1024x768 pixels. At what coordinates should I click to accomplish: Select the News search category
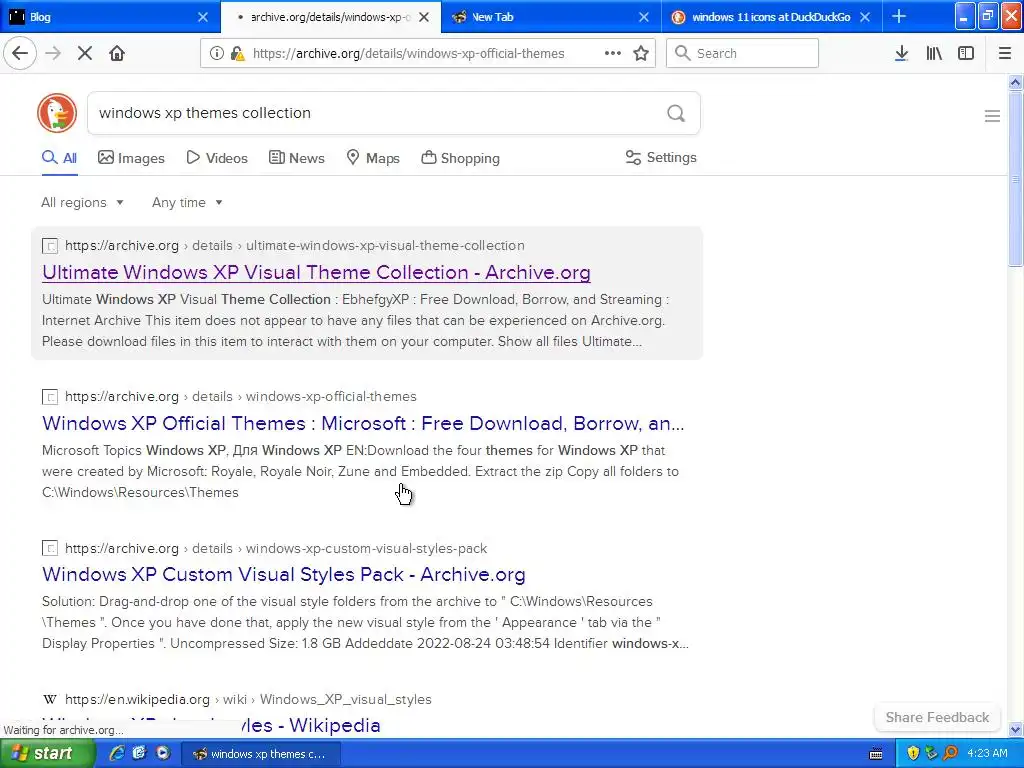click(x=296, y=158)
